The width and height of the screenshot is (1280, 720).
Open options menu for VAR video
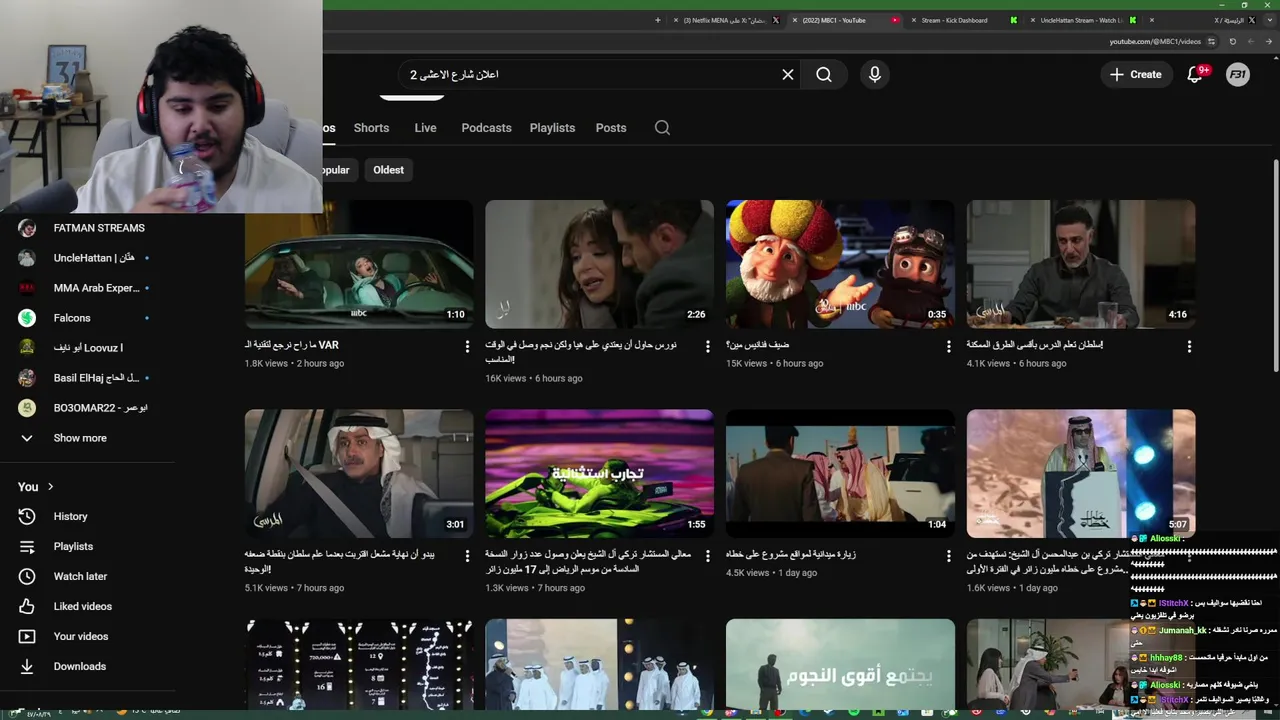pos(467,346)
